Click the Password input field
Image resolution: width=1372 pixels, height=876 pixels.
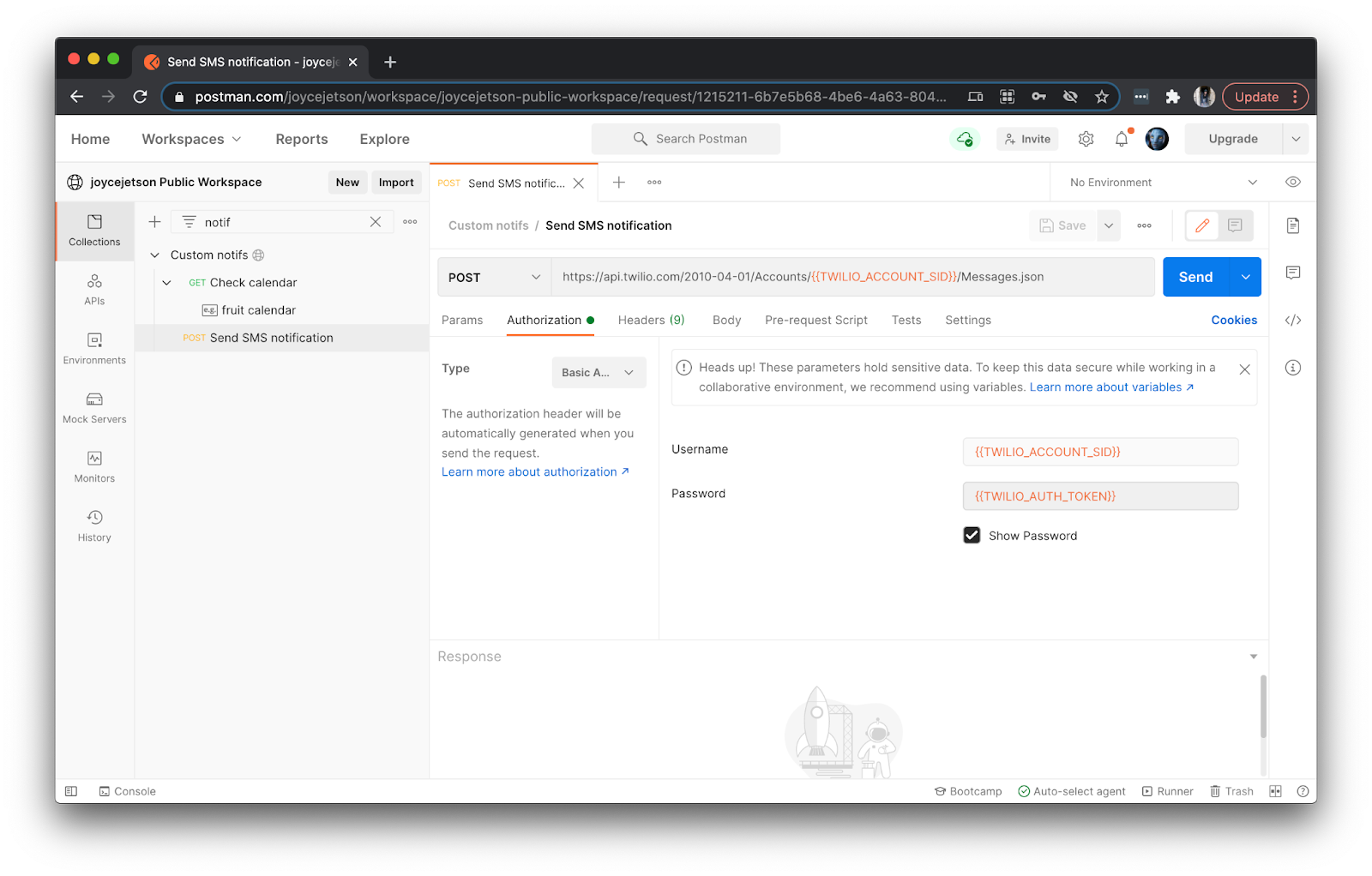click(x=1100, y=495)
